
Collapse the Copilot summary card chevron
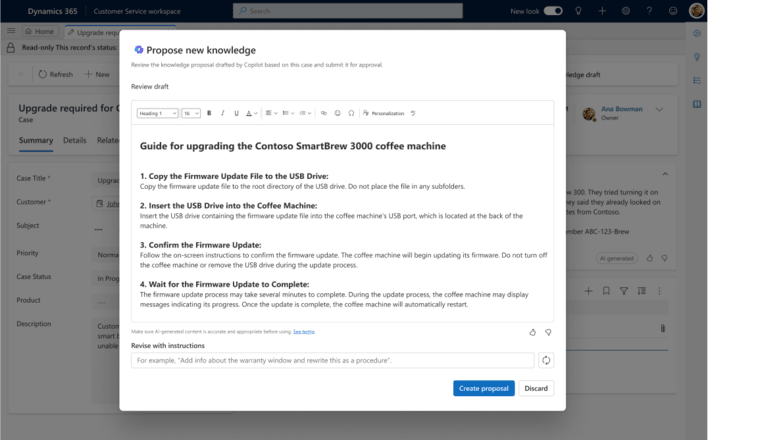[665, 174]
